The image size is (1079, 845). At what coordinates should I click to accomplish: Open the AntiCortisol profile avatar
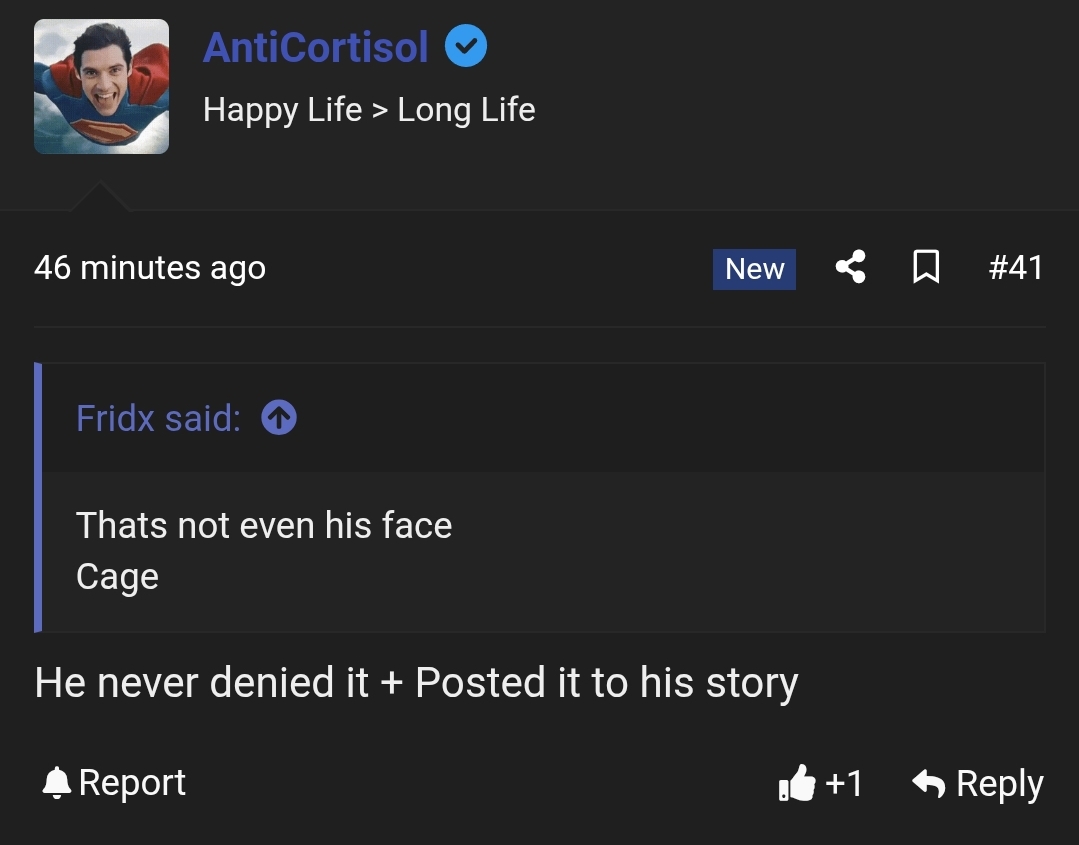click(101, 87)
